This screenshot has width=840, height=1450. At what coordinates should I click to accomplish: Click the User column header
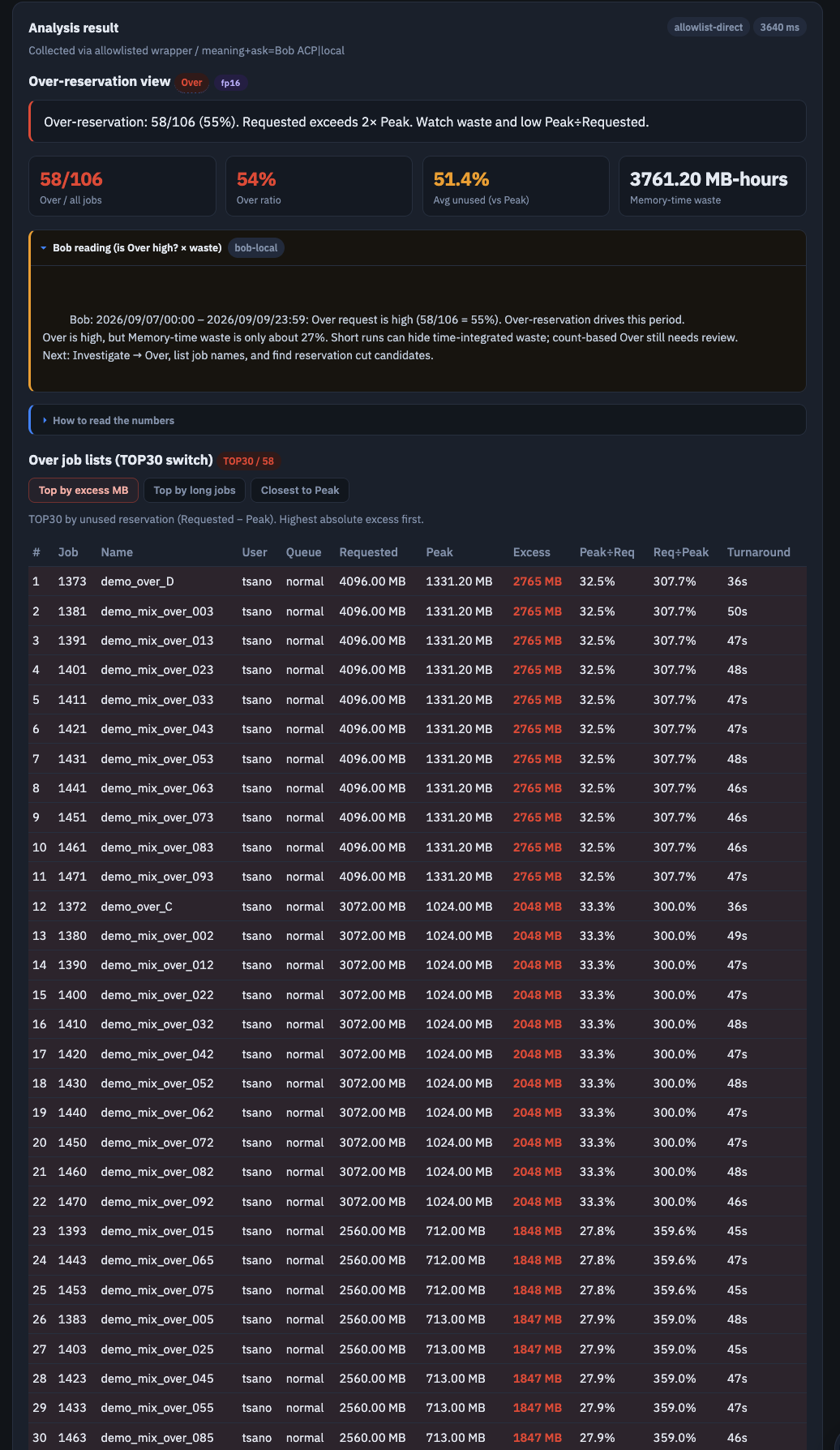click(x=255, y=552)
